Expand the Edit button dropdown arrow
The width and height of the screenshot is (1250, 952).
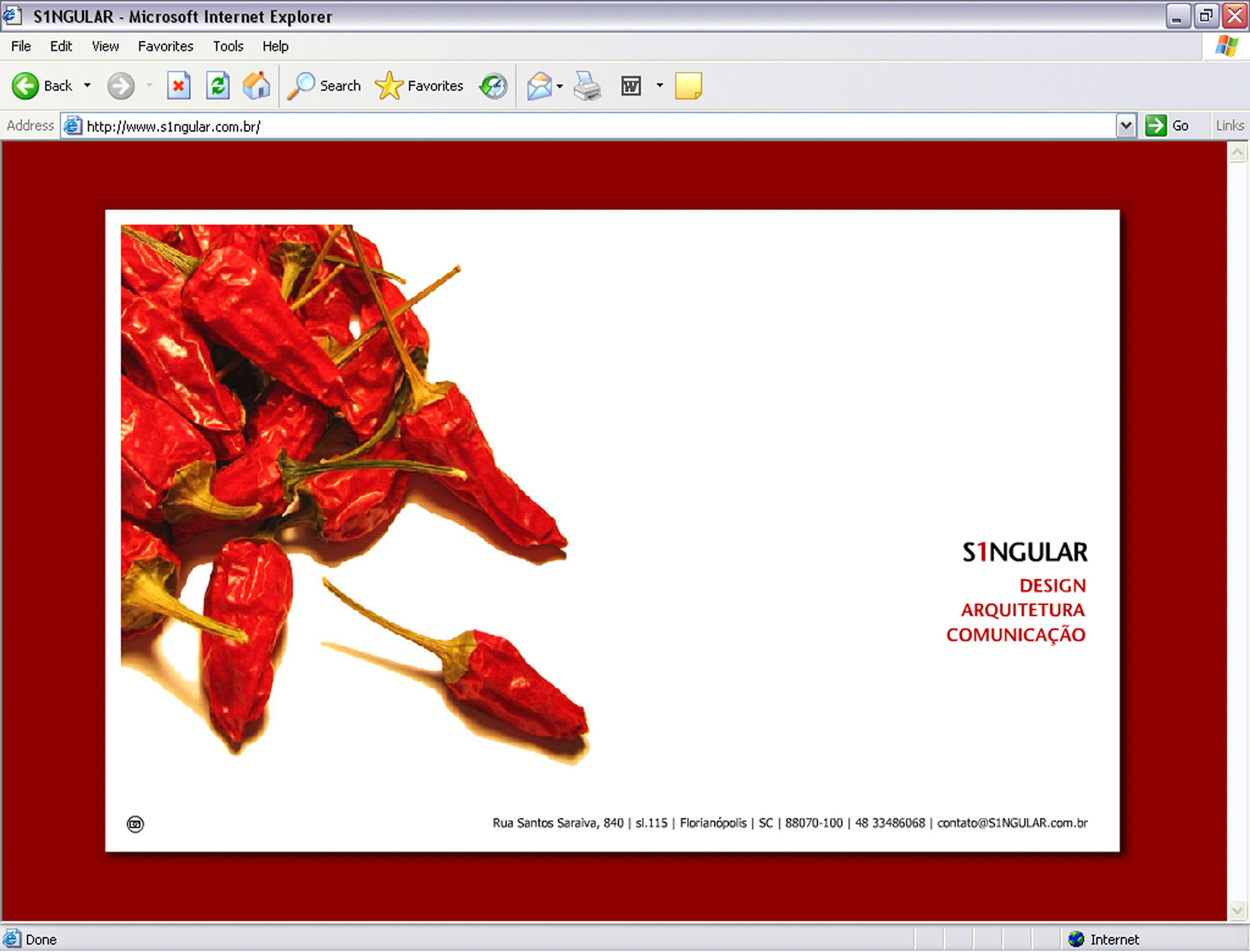click(x=660, y=86)
